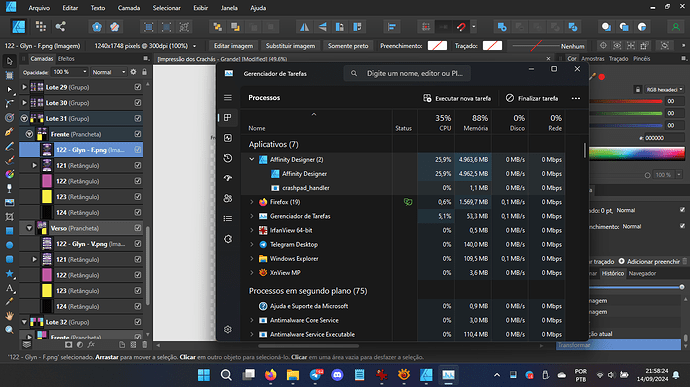This screenshot has height=387, width=690.
Task: Click Flip Horizontal toolbar icon
Action: [x=304, y=27]
